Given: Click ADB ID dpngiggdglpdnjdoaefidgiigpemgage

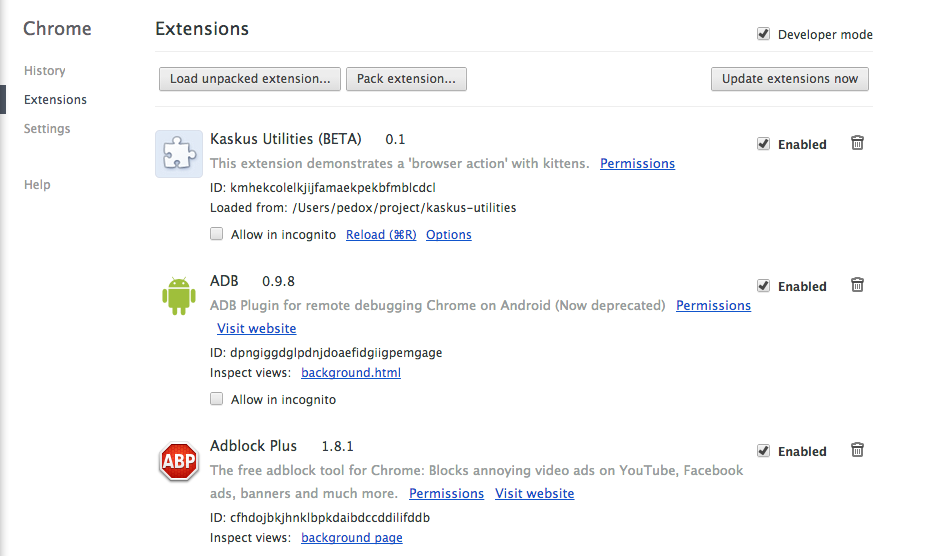Looking at the screenshot, I should (326, 353).
